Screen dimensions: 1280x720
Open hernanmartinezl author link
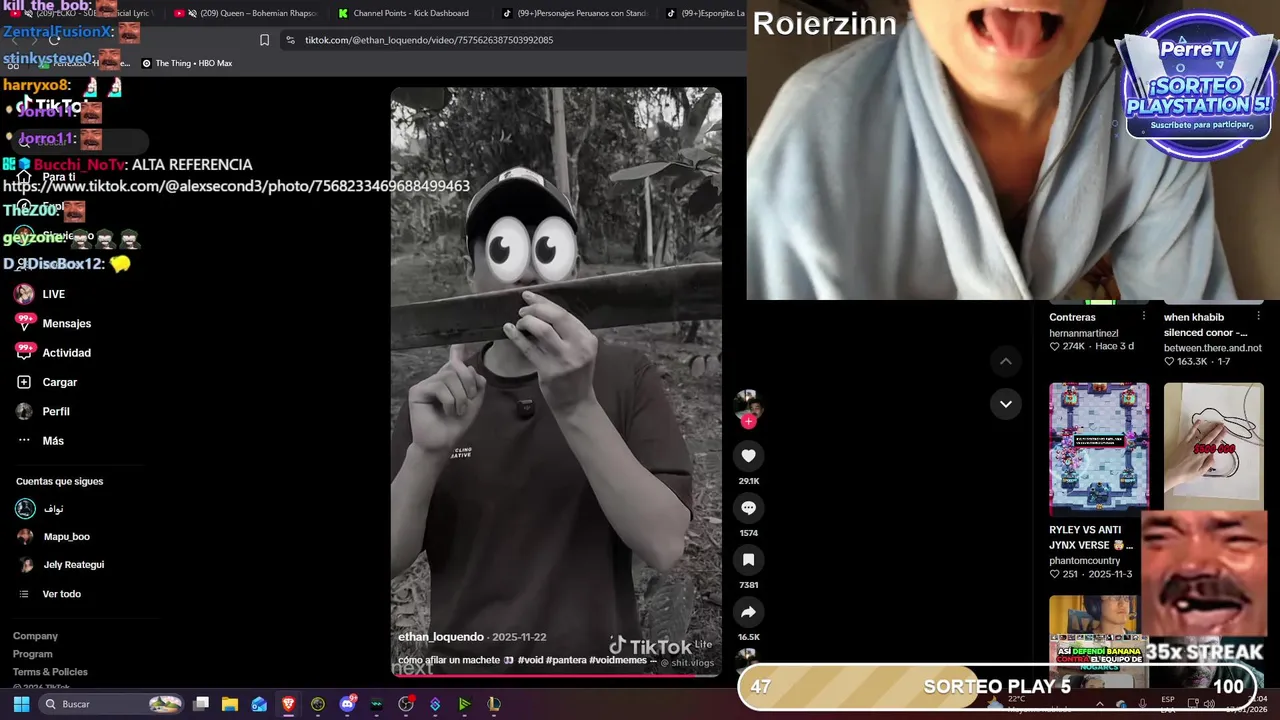1084,333
